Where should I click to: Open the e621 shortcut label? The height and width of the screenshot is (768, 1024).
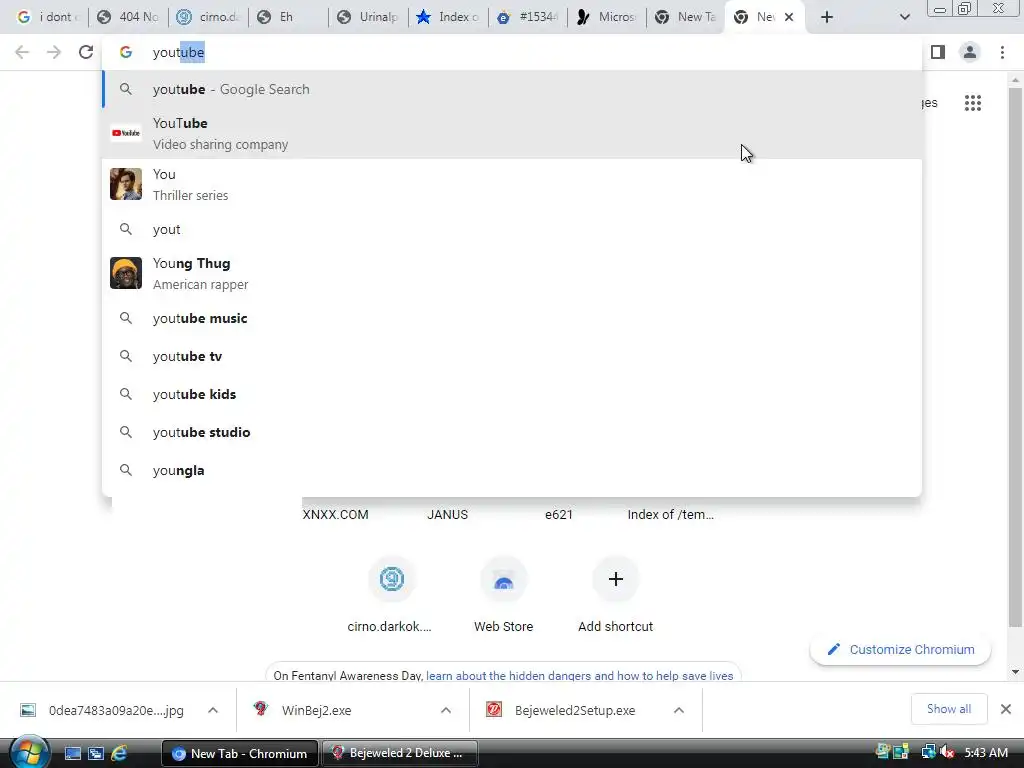click(559, 515)
